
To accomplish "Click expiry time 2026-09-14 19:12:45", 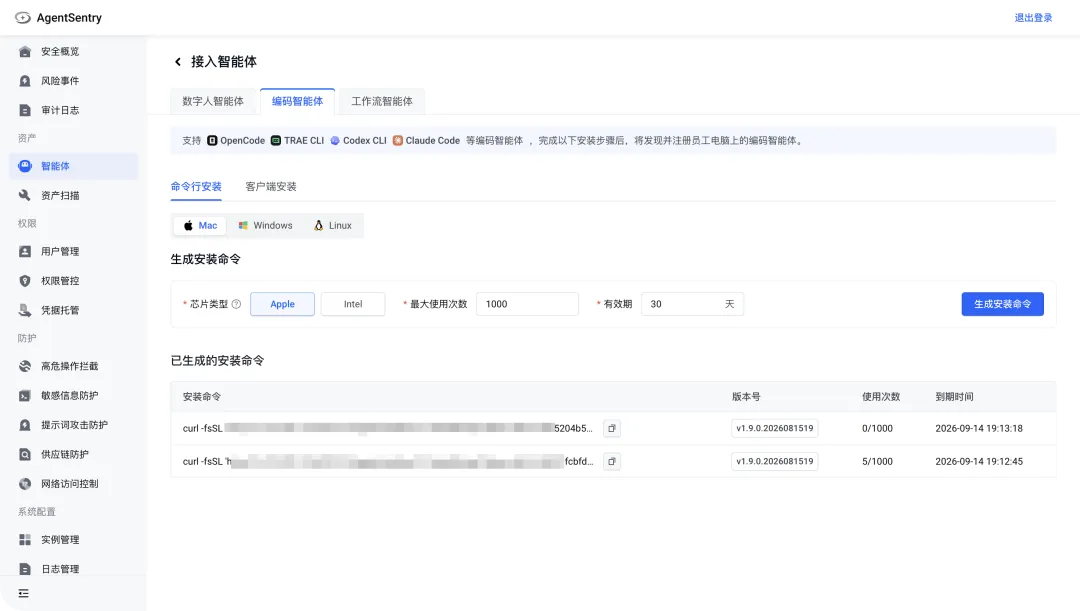I will click(979, 462).
